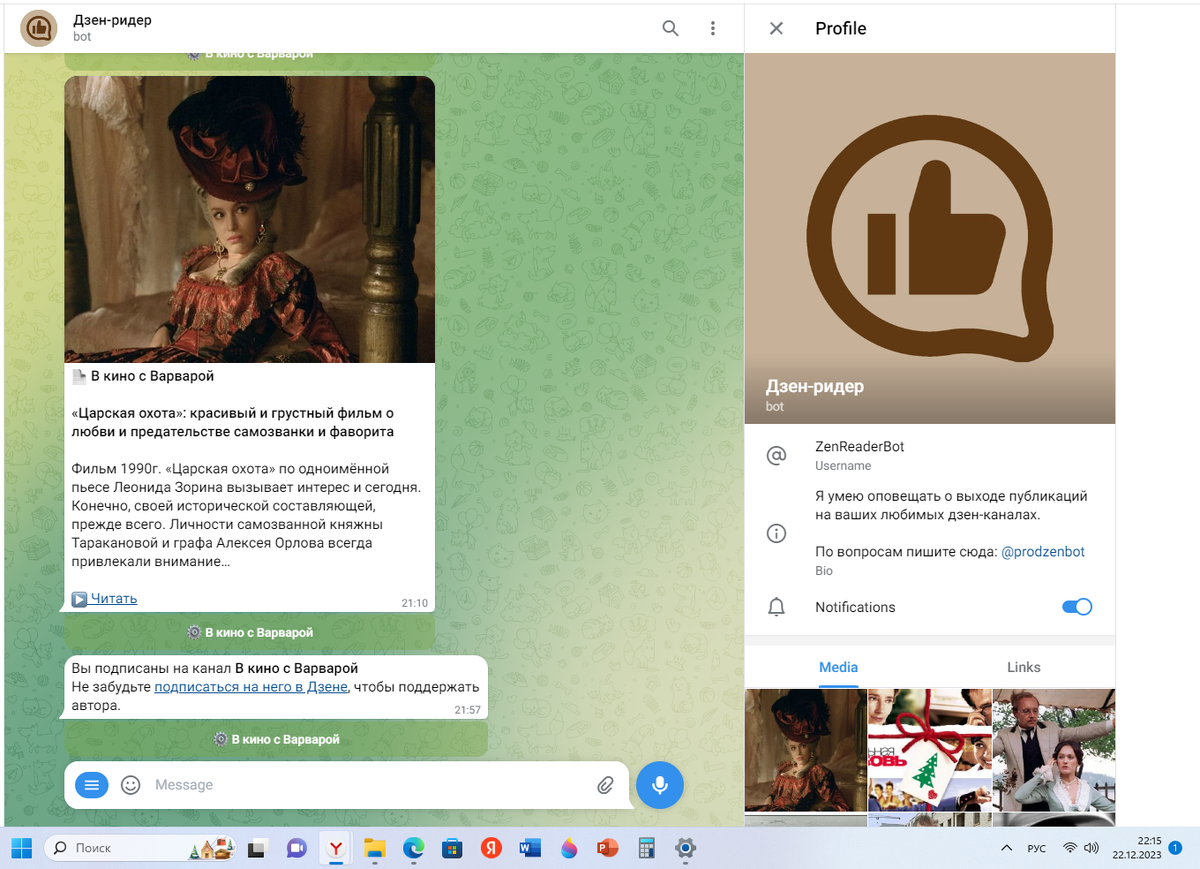The image size is (1200, 869).
Task: Click the В кино с Варварой button below the article
Action: pos(250,632)
